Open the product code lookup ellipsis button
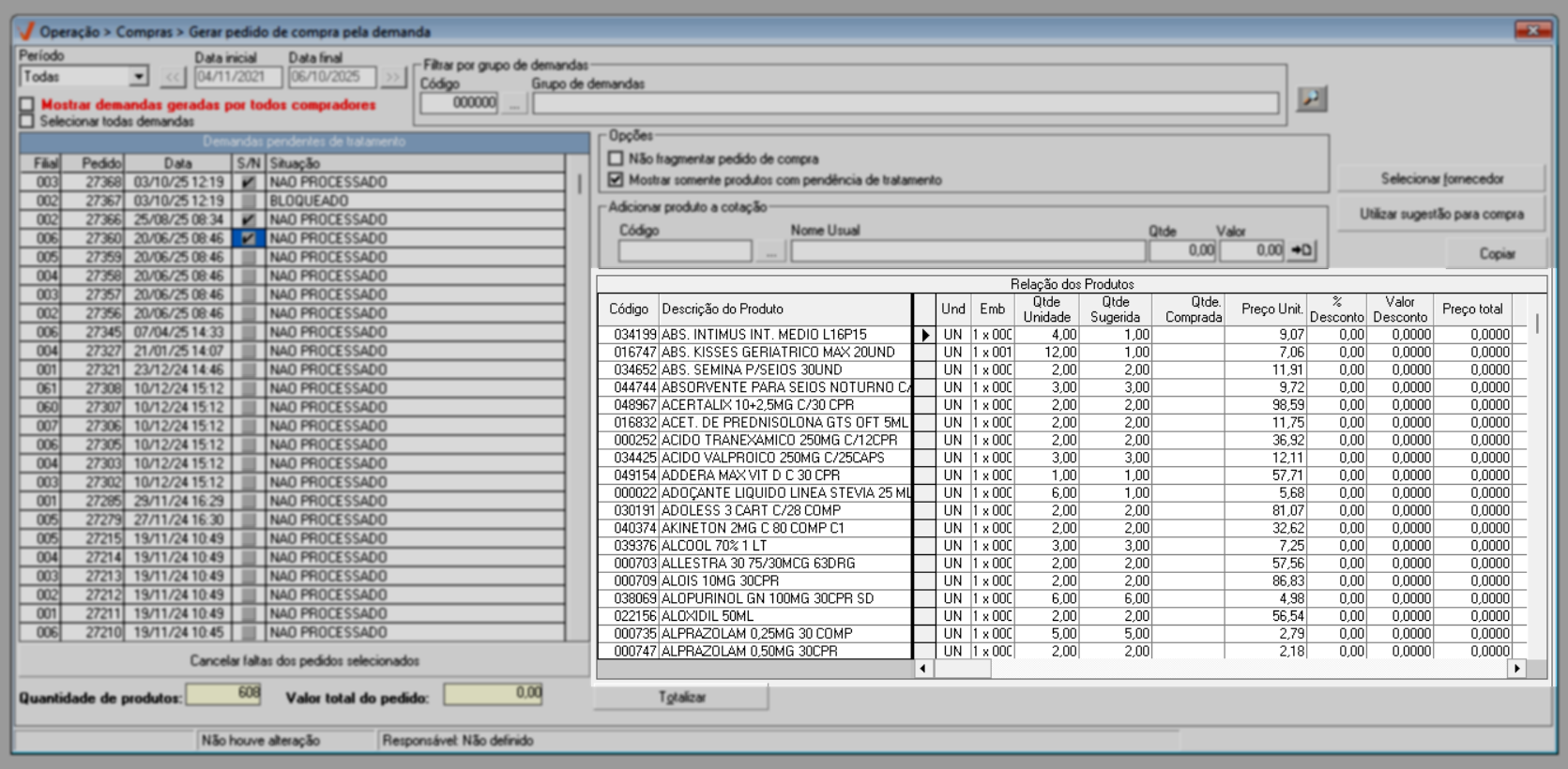 coord(770,250)
